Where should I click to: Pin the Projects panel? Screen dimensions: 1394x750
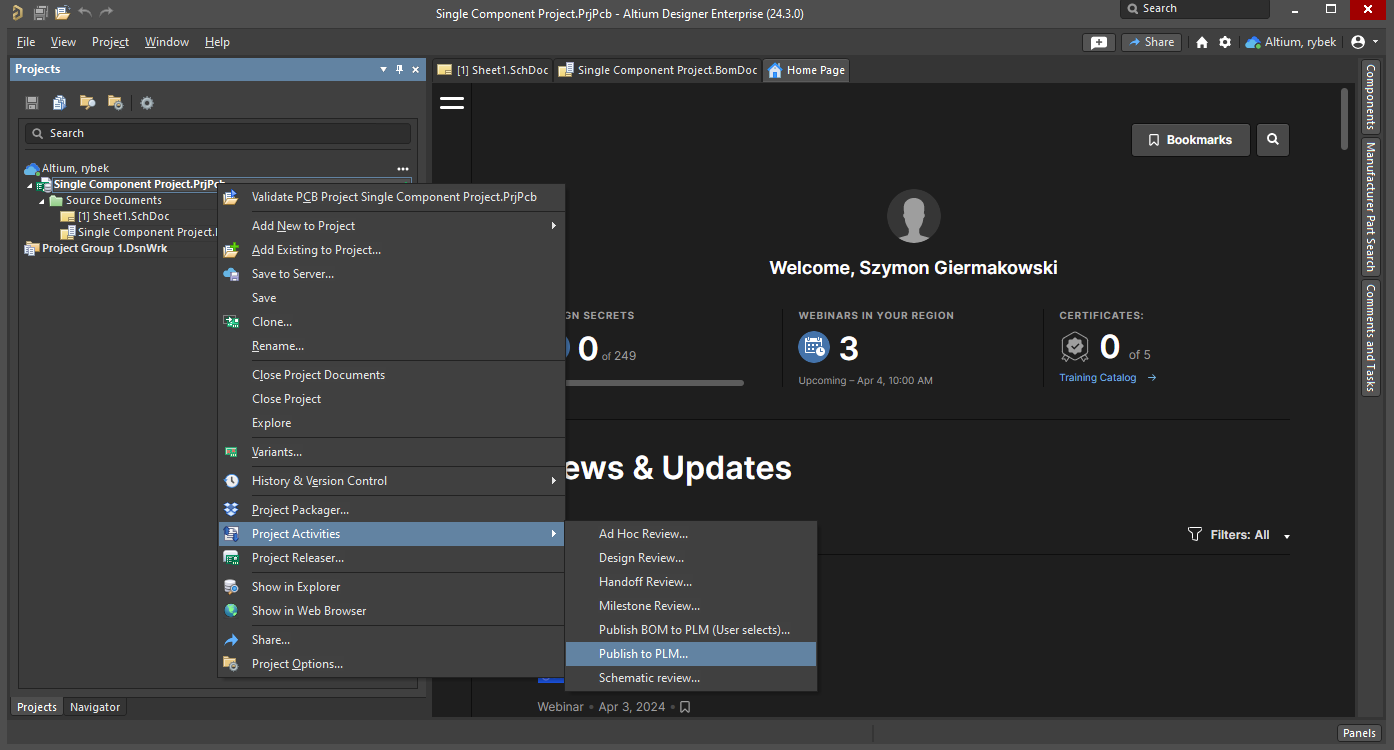pyautogui.click(x=400, y=69)
